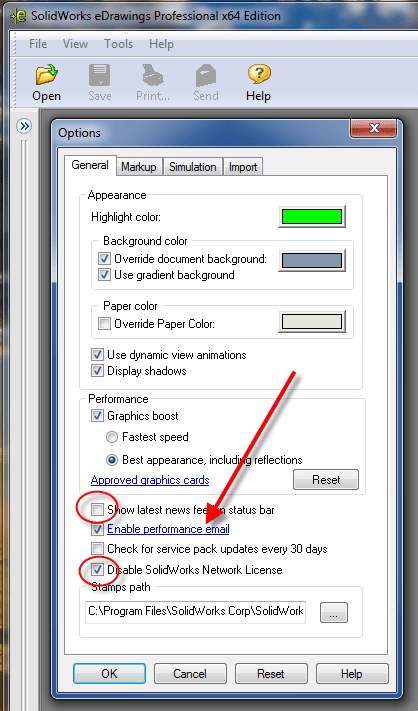
Task: Switch to the Markup tab
Action: [x=139, y=167]
